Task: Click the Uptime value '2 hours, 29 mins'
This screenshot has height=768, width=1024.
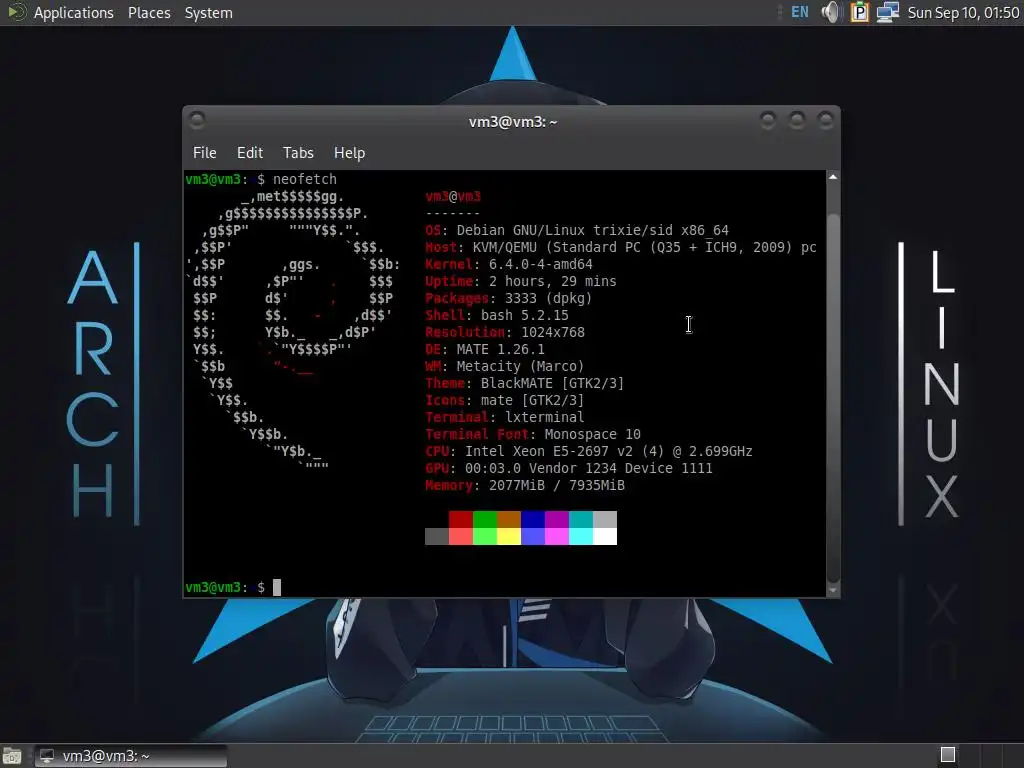Action: pos(552,281)
